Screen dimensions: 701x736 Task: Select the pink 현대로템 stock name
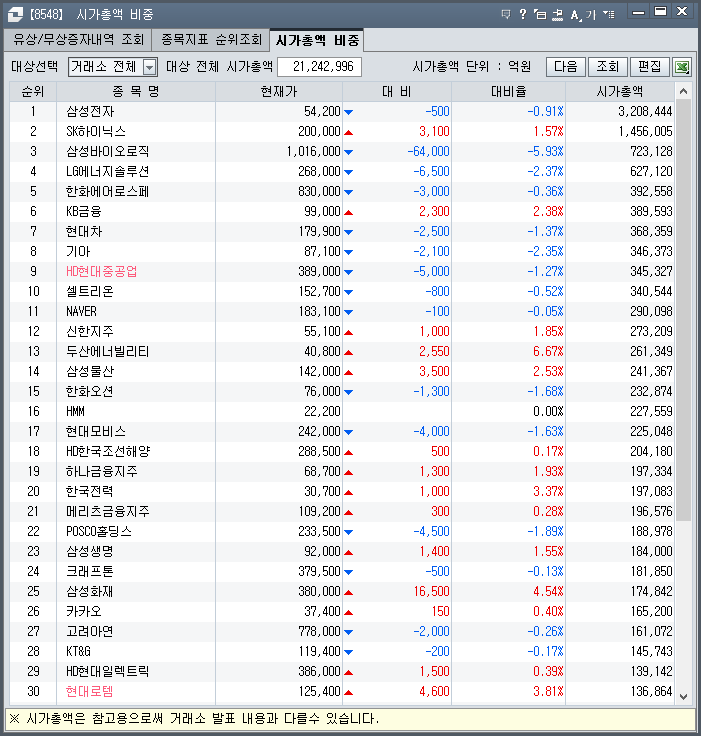coord(90,691)
